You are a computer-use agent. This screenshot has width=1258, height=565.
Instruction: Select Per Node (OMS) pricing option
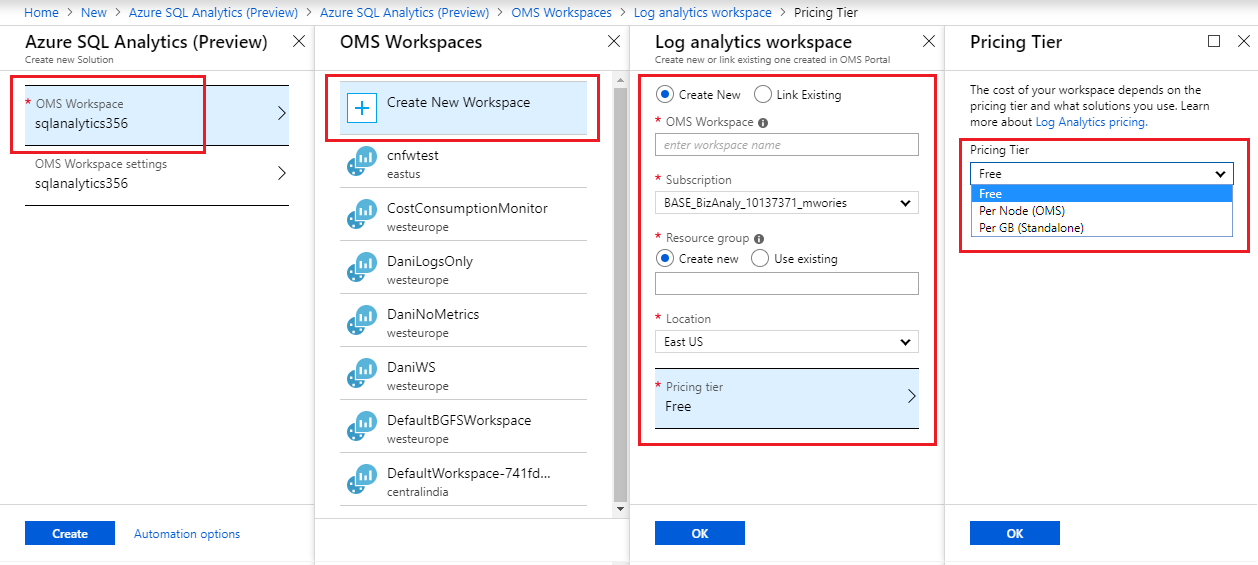[x=1101, y=211]
